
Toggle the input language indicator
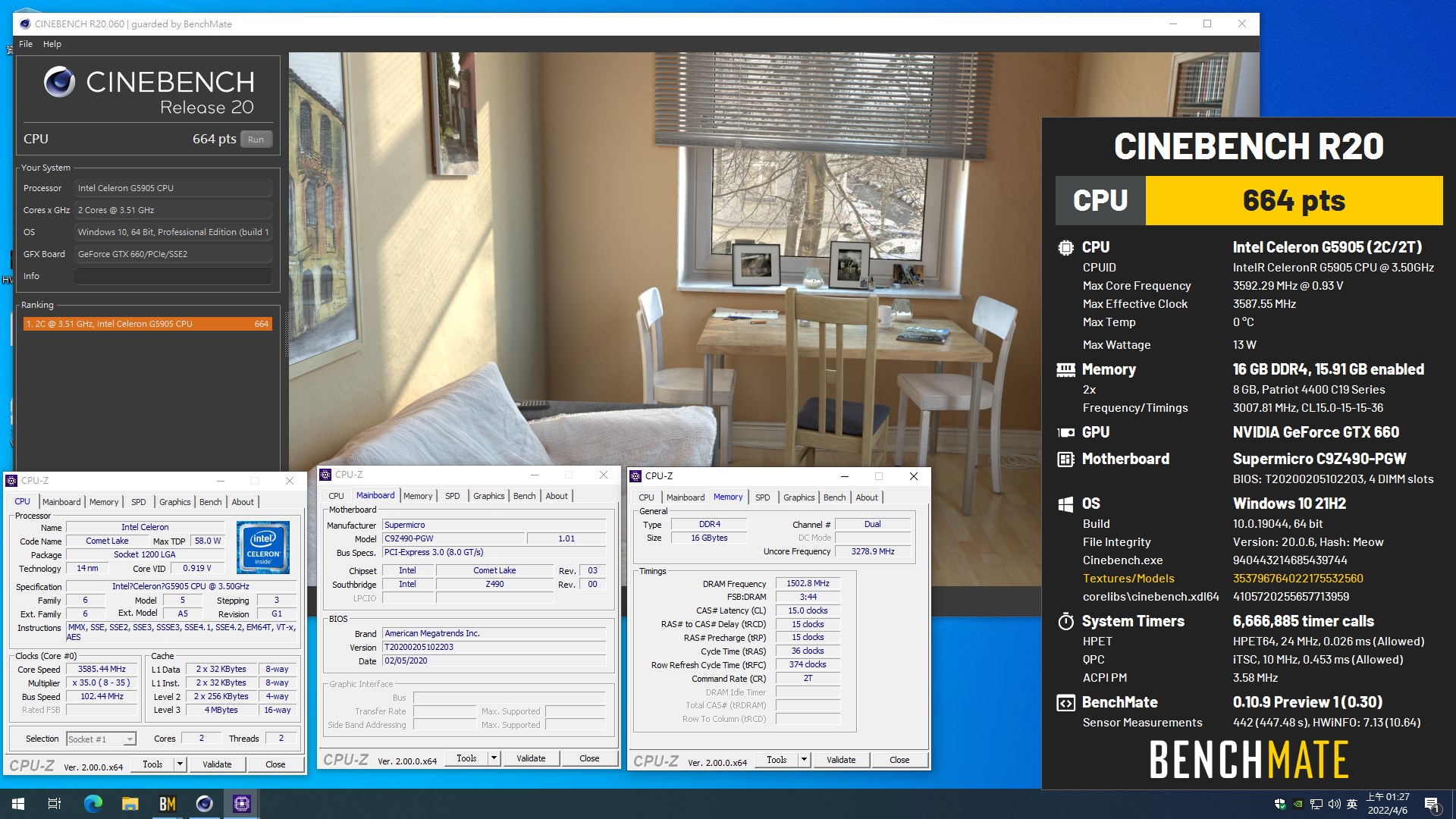pos(1352,804)
